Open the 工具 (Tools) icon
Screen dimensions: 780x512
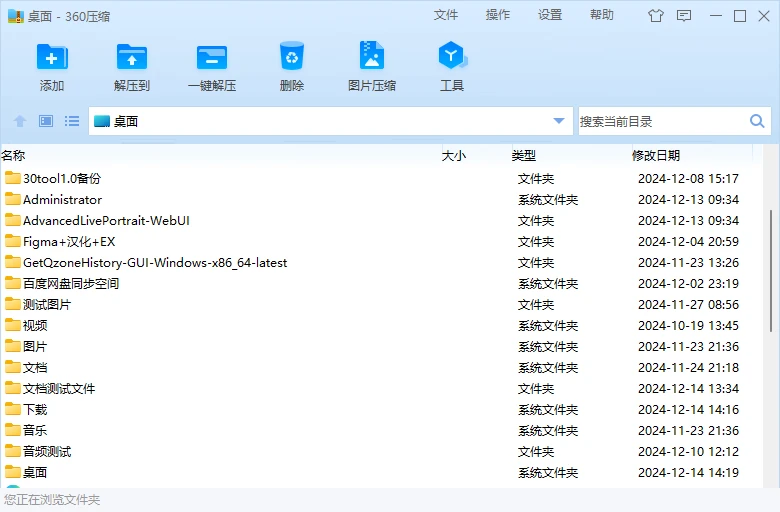[x=452, y=55]
